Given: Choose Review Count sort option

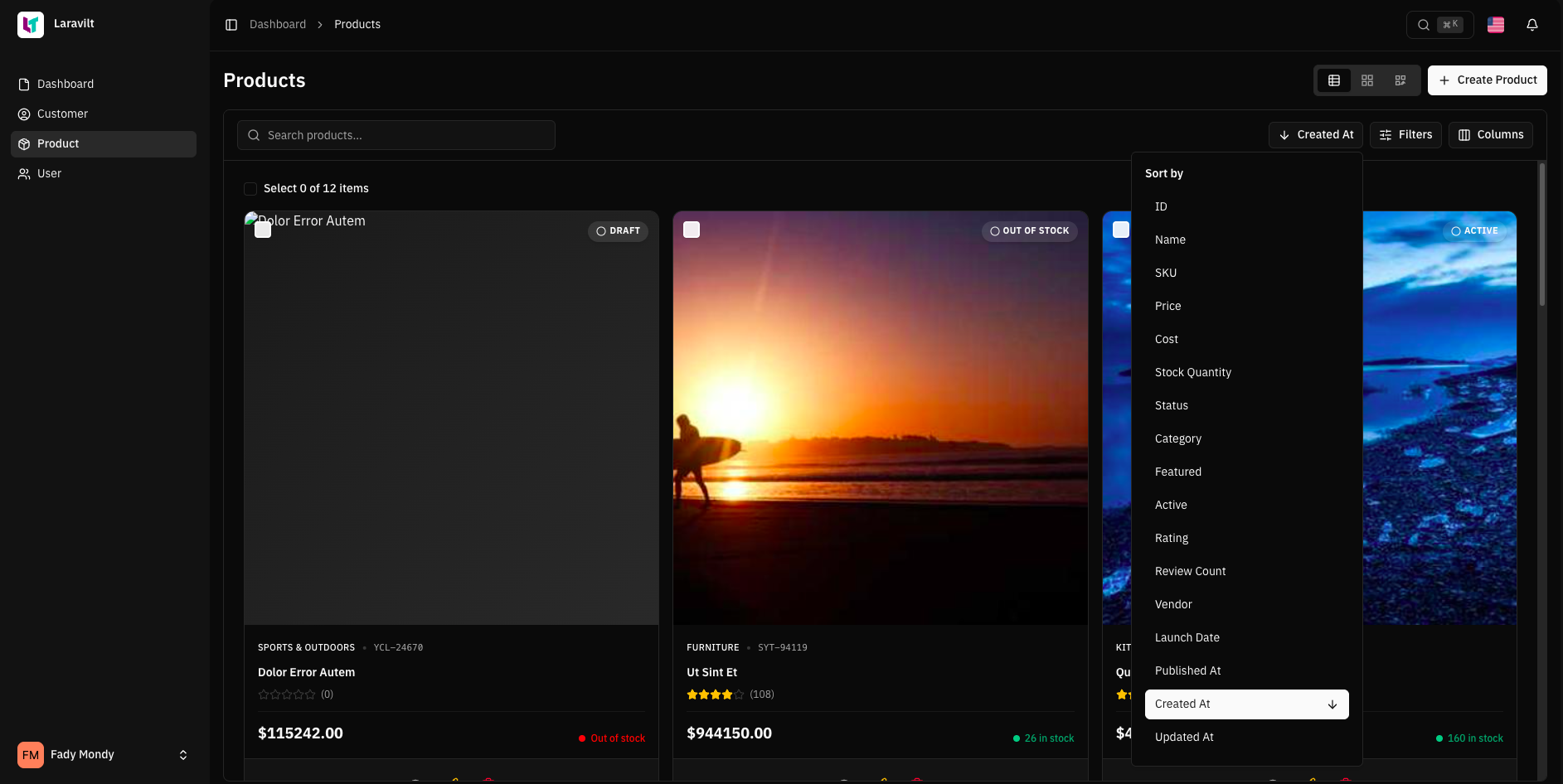Looking at the screenshot, I should click(x=1190, y=571).
